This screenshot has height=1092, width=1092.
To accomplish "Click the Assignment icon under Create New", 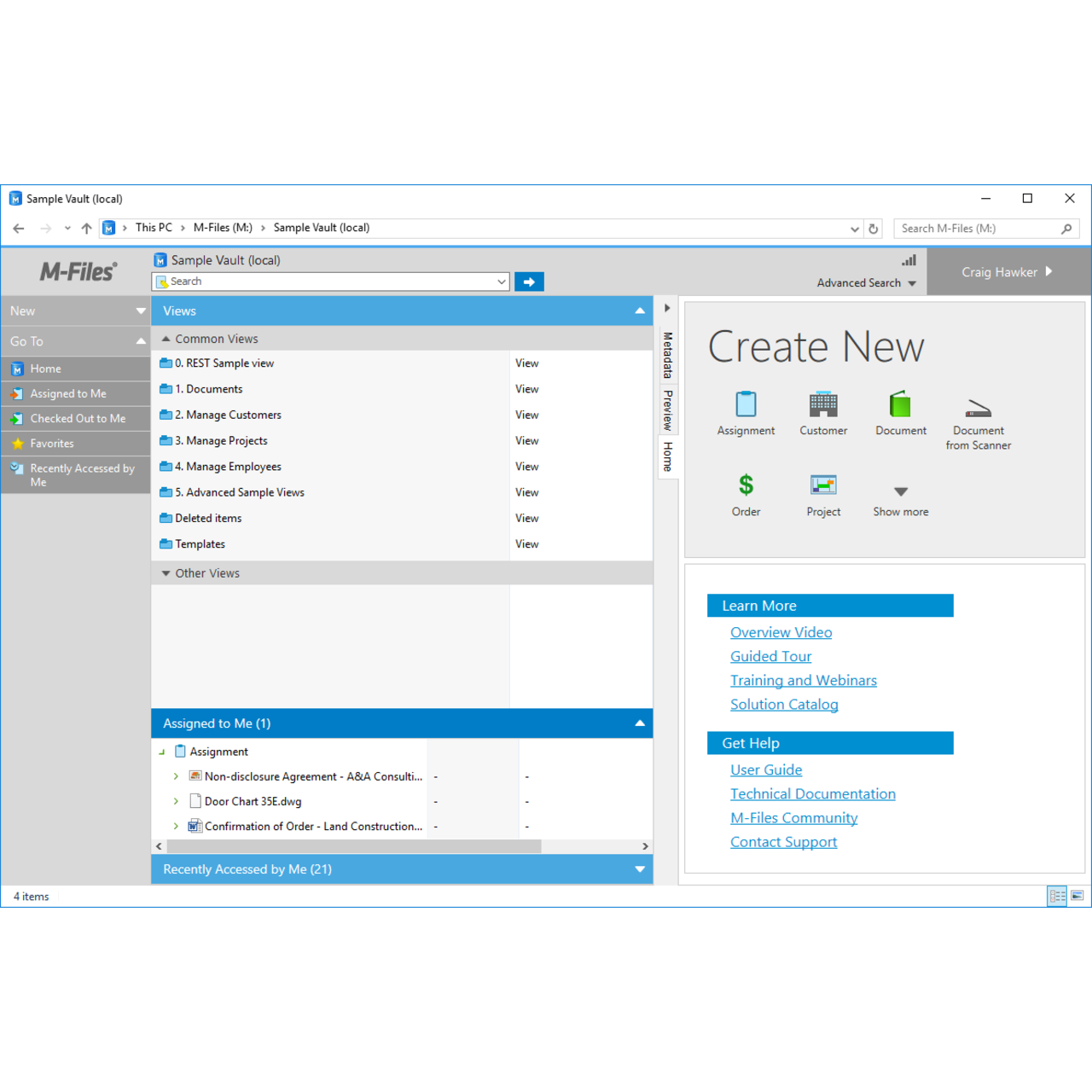I will (746, 404).
